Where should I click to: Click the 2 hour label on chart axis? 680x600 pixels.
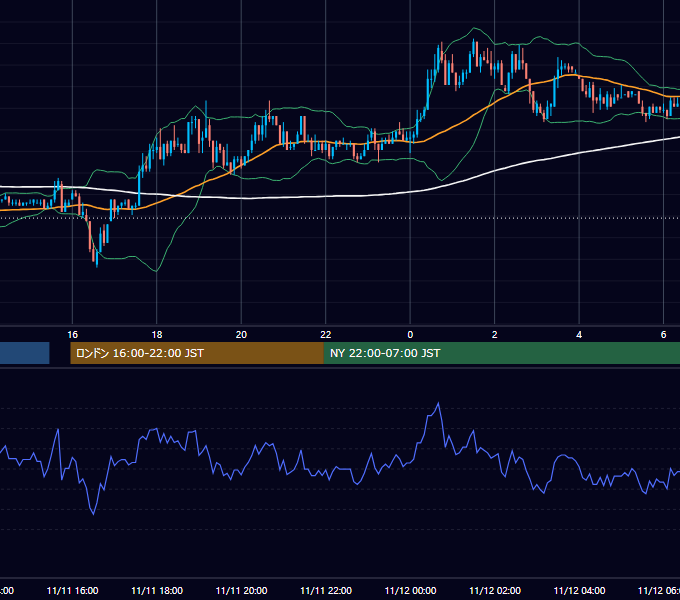(x=494, y=335)
